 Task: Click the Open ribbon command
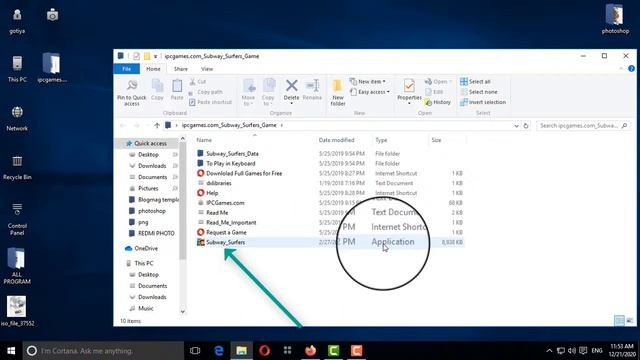438,82
